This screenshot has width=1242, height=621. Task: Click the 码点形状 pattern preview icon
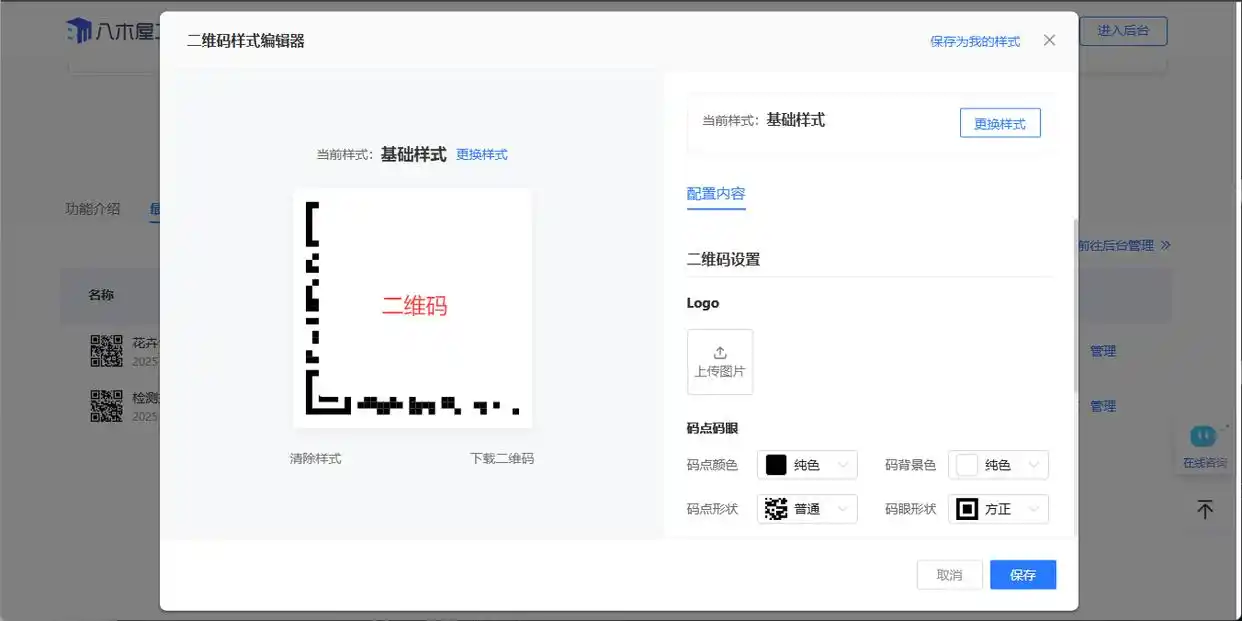(776, 509)
